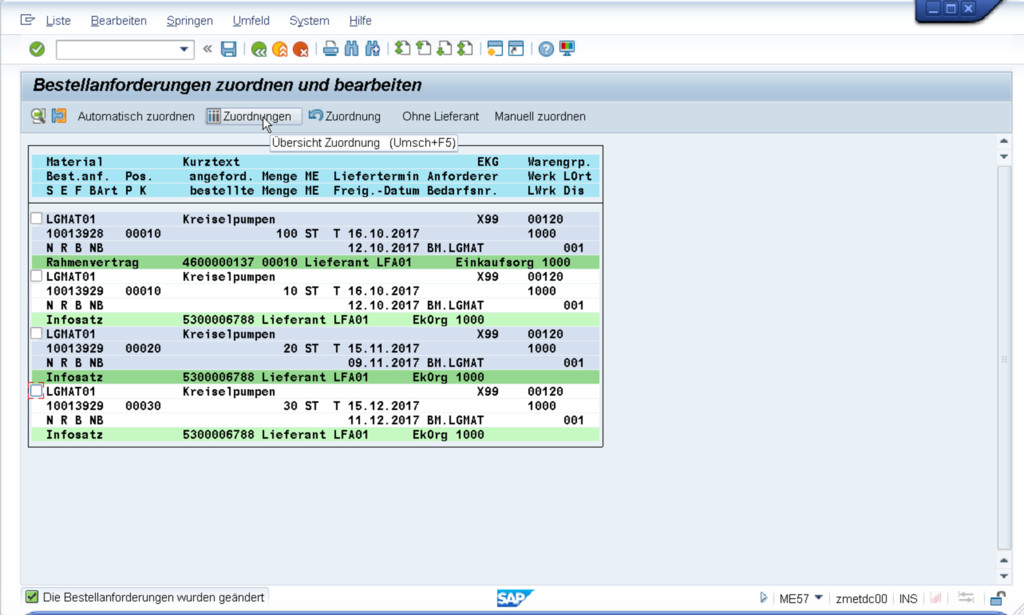Click the top scroll-up arrow of scrollbar
This screenshot has width=1024, height=615.
pyautogui.click(x=1004, y=141)
